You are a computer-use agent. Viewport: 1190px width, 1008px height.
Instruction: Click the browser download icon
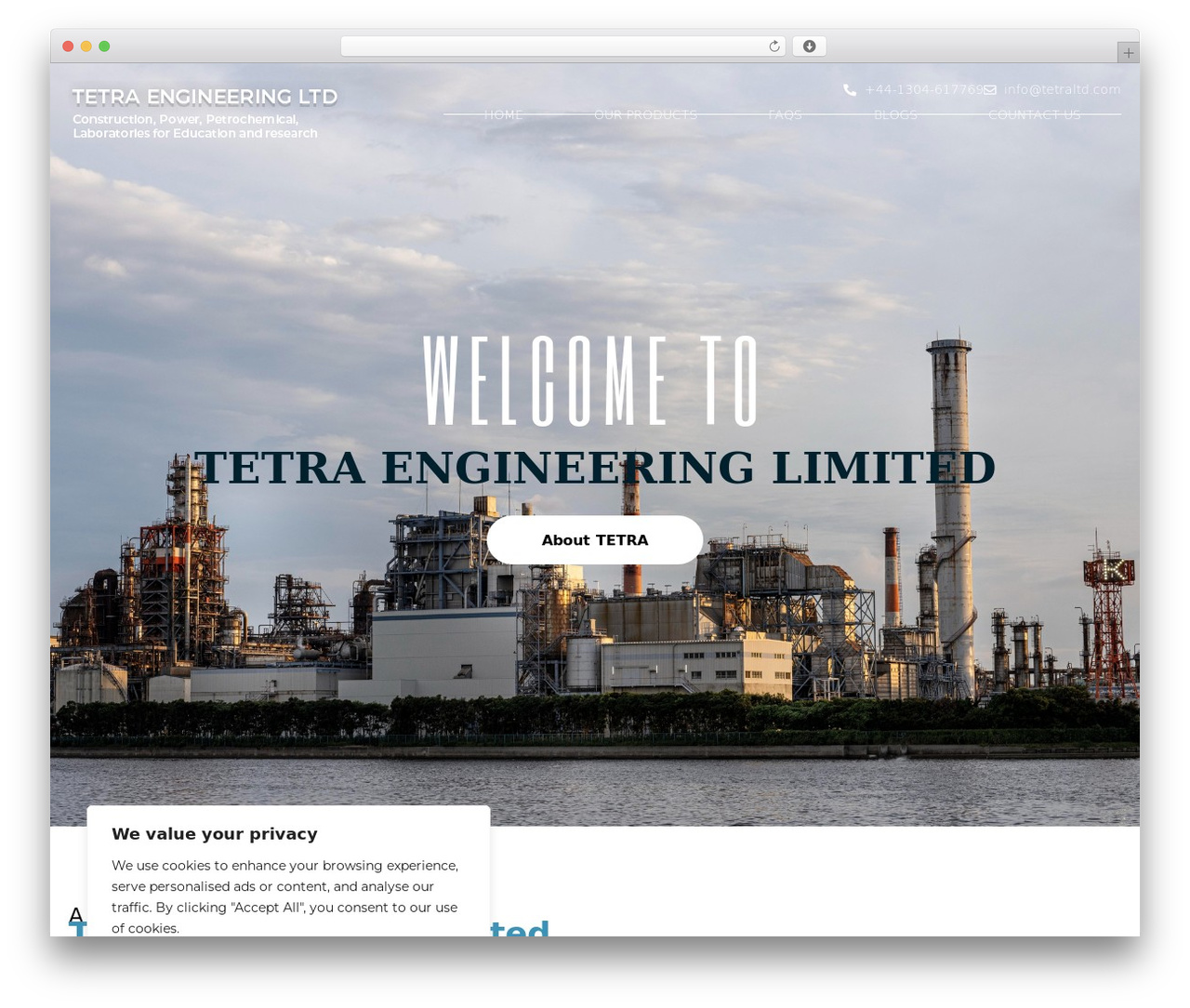(x=809, y=46)
